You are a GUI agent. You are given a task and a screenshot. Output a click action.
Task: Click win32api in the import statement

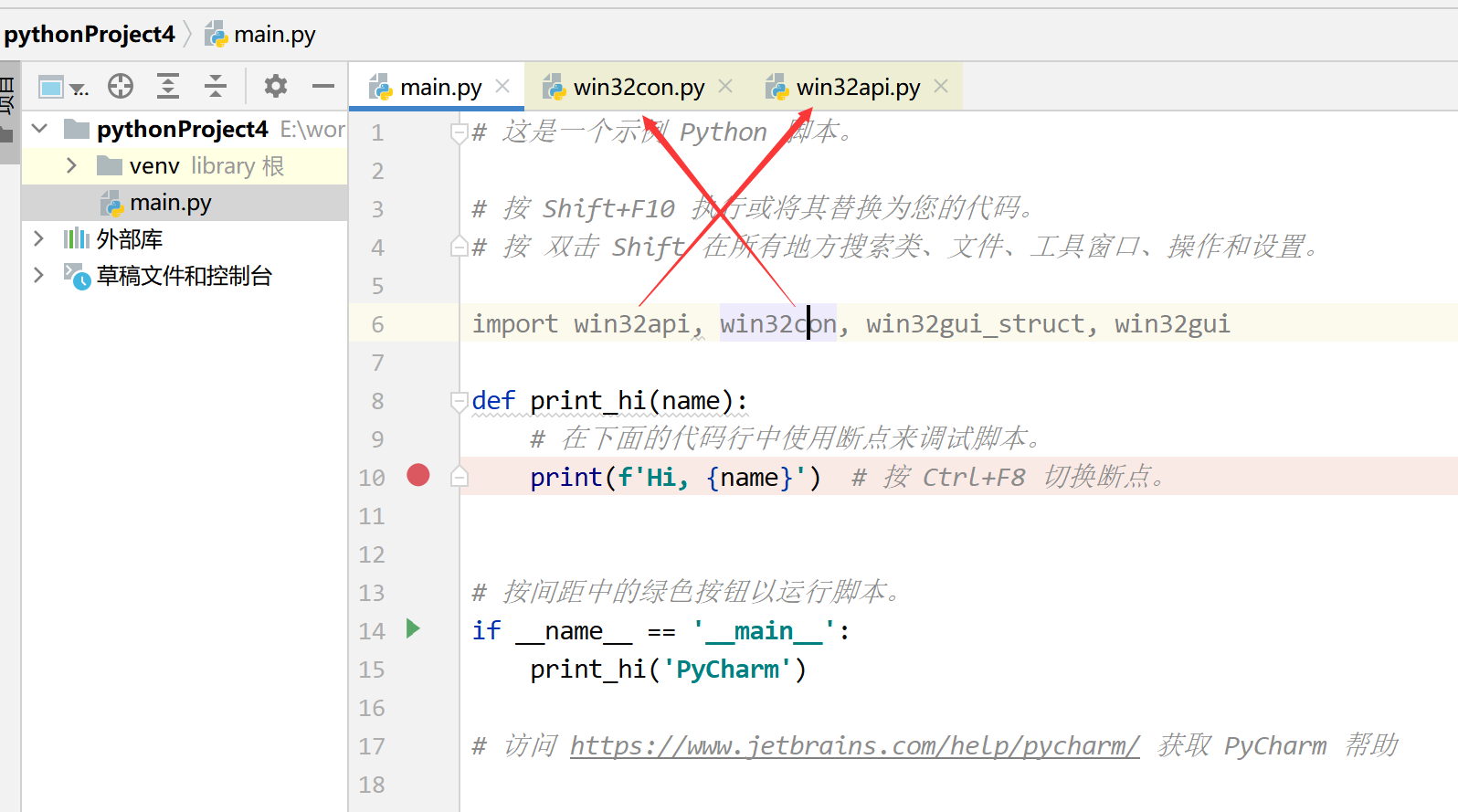point(631,324)
